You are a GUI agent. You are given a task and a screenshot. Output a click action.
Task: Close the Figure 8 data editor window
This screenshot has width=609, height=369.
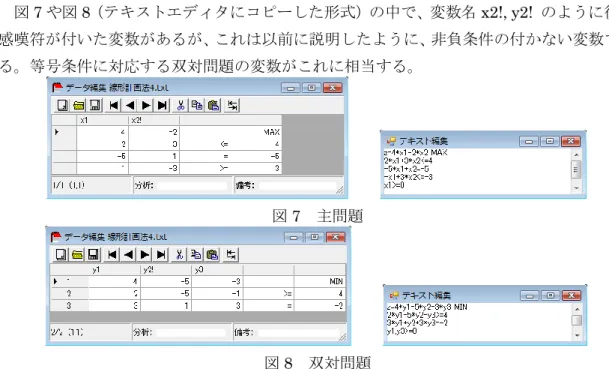pos(336,237)
